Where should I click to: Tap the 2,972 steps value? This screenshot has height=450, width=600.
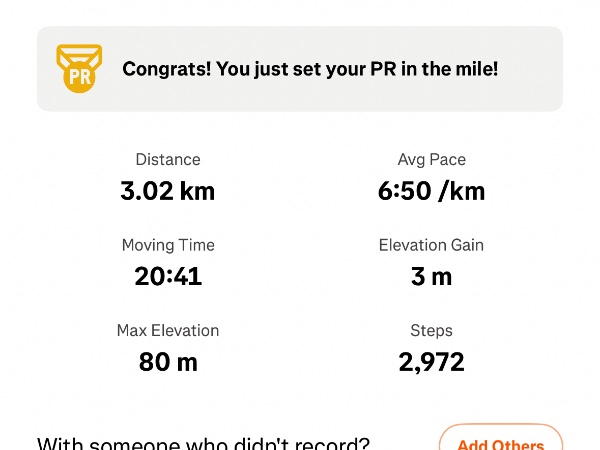[x=432, y=362]
